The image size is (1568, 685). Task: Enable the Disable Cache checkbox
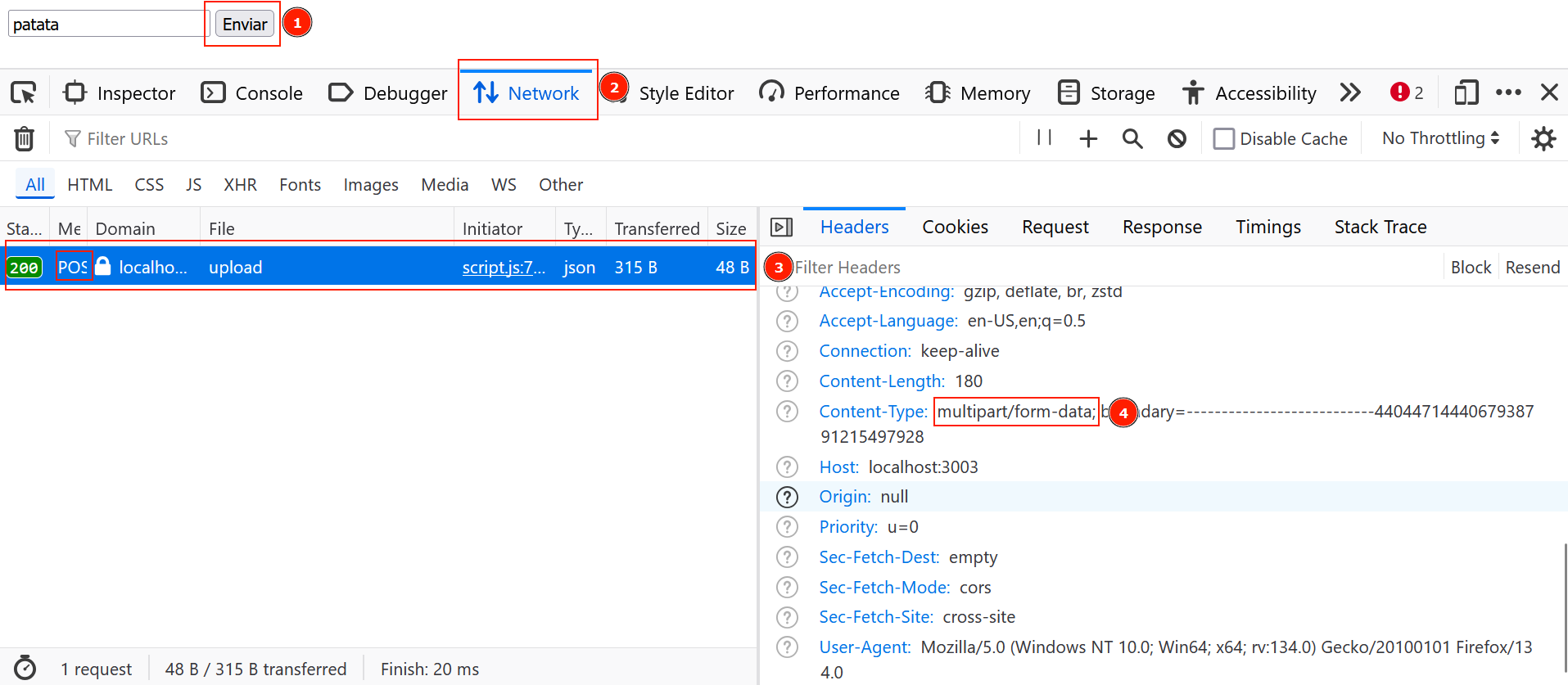[x=1224, y=139]
